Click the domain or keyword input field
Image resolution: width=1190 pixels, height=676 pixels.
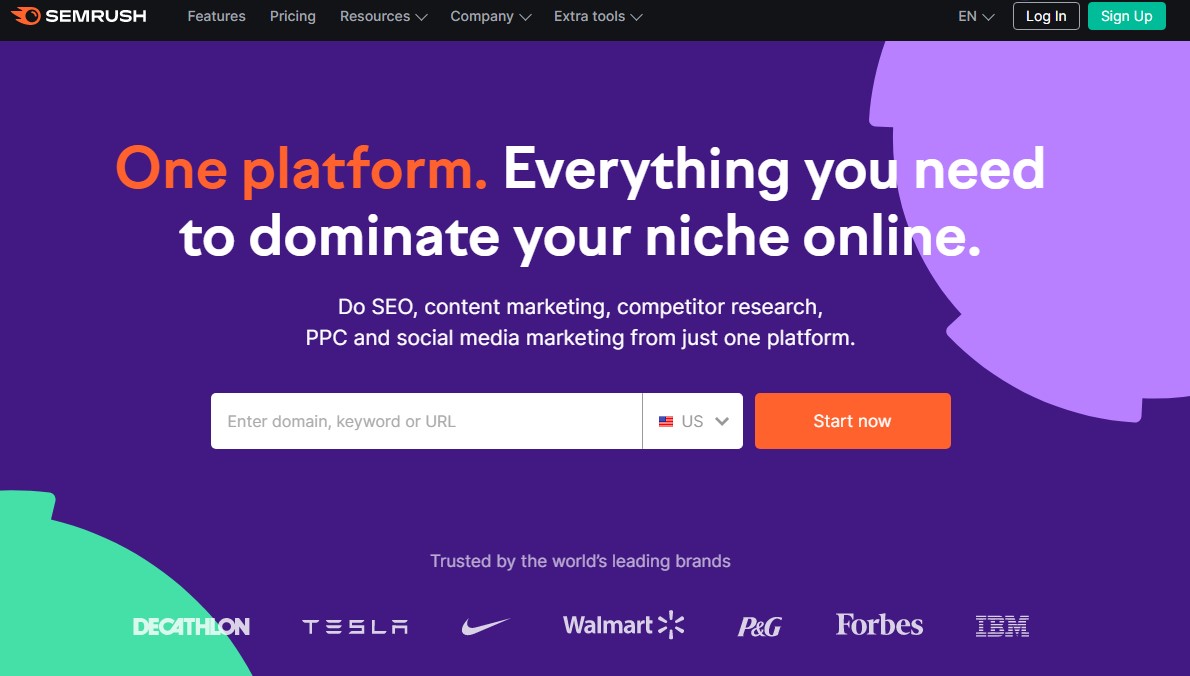click(x=420, y=420)
